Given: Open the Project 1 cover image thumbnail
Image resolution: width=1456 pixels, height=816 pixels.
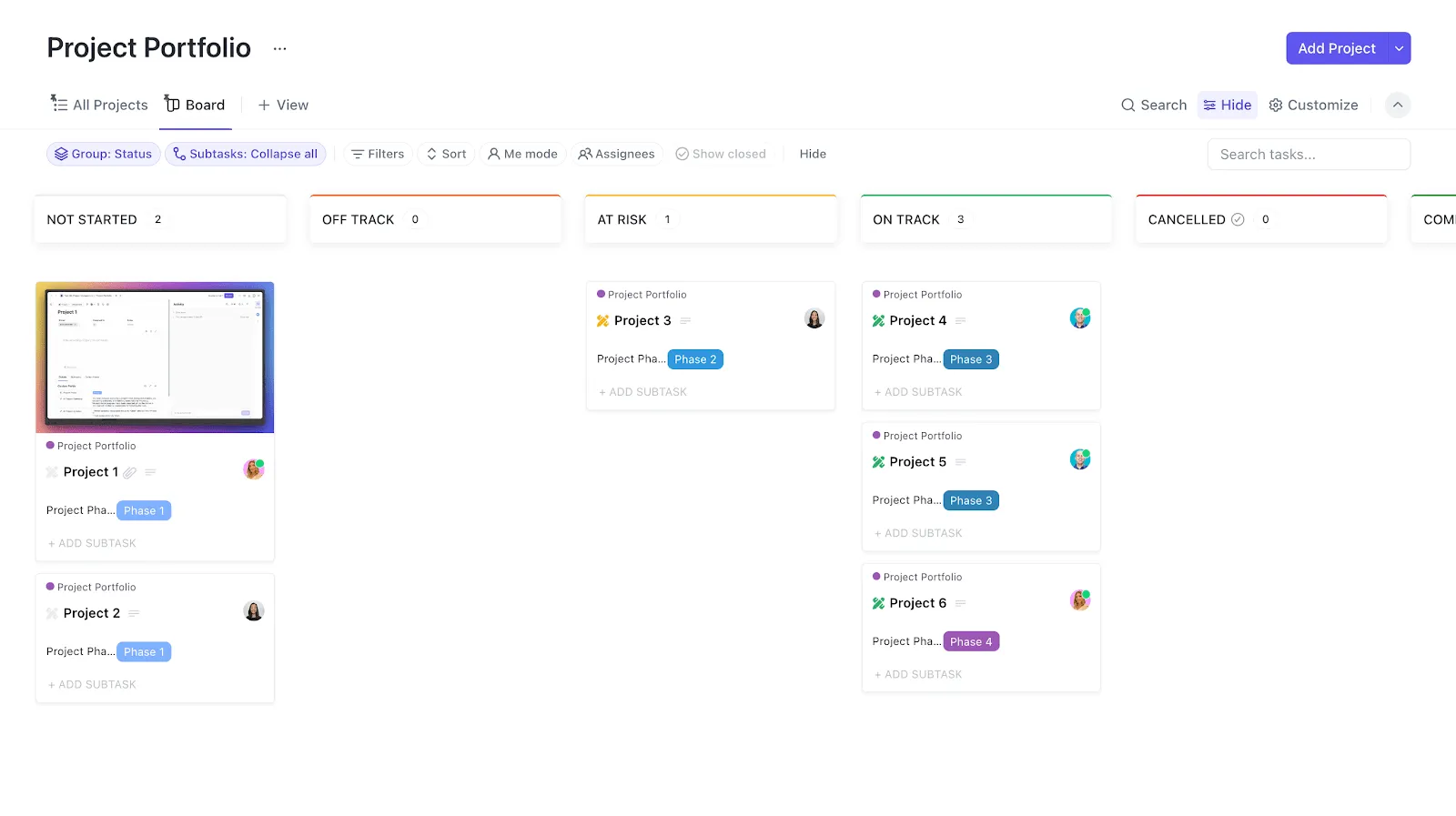Looking at the screenshot, I should click(x=155, y=357).
